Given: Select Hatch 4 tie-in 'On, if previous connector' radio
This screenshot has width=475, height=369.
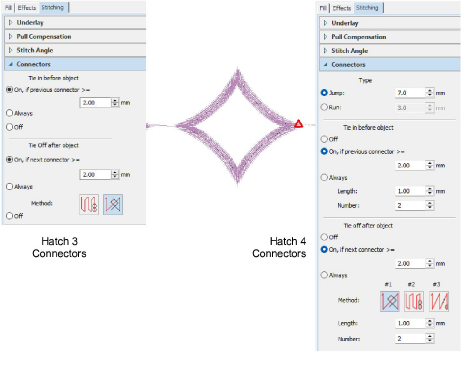Looking at the screenshot, I should tap(324, 151).
